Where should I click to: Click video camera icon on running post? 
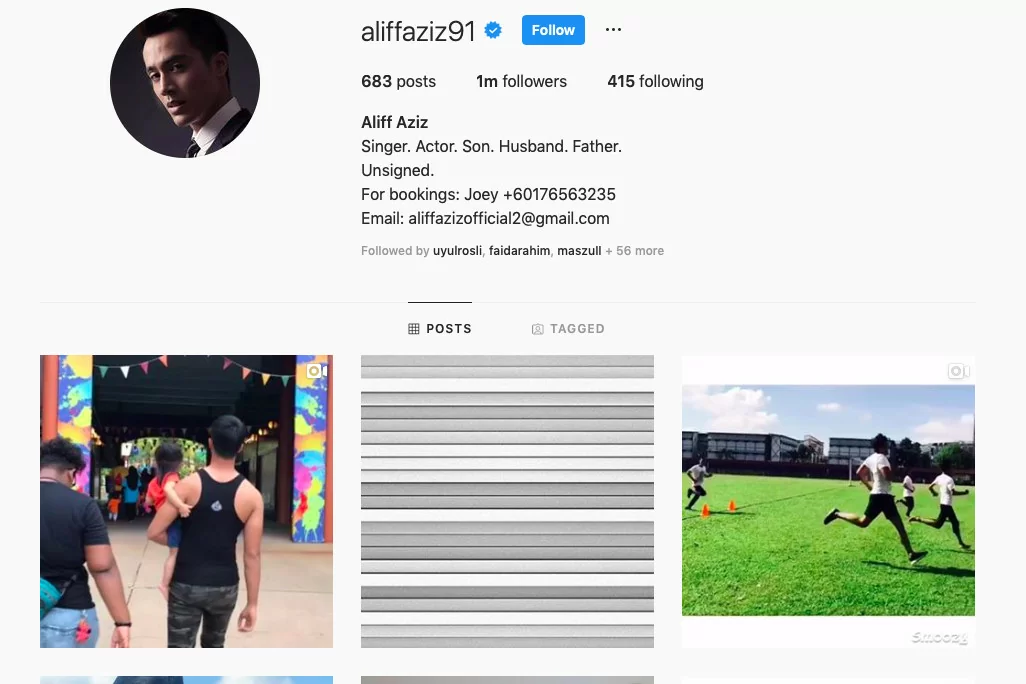pyautogui.click(x=959, y=371)
